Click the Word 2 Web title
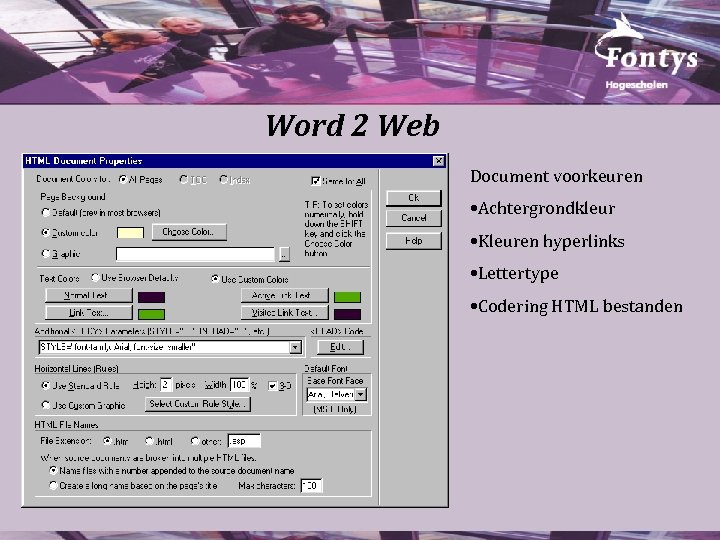 [353, 125]
